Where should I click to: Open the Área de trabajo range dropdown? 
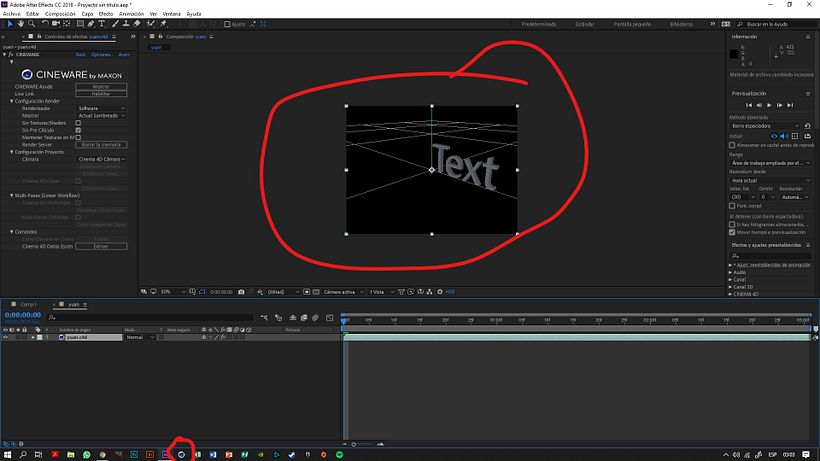(770, 163)
